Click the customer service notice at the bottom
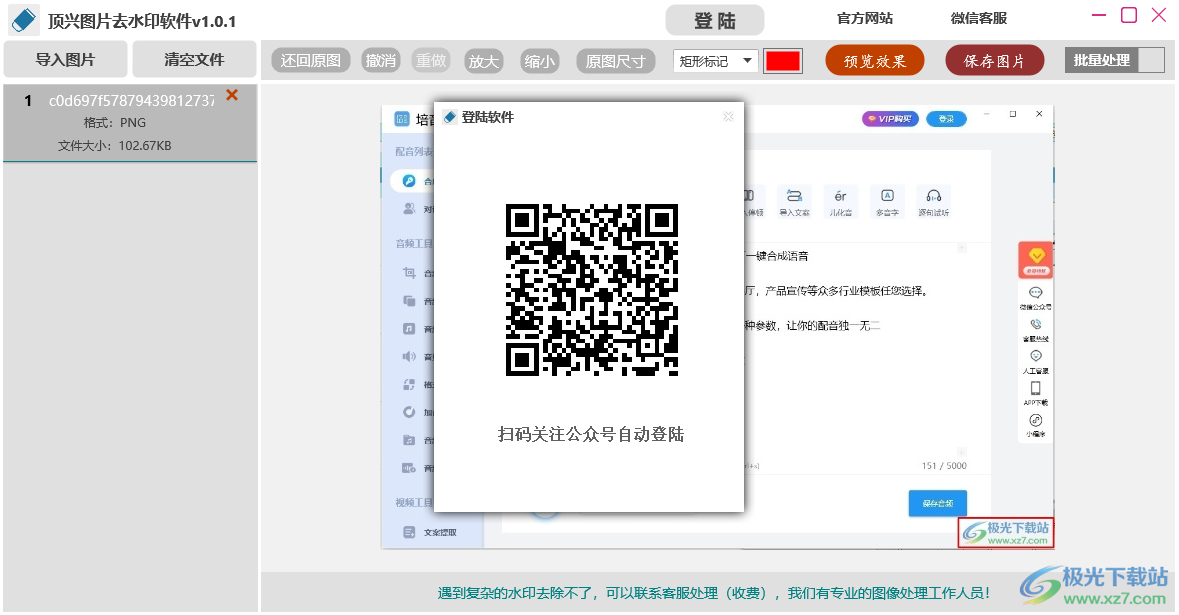The image size is (1179, 615). pyautogui.click(x=714, y=593)
